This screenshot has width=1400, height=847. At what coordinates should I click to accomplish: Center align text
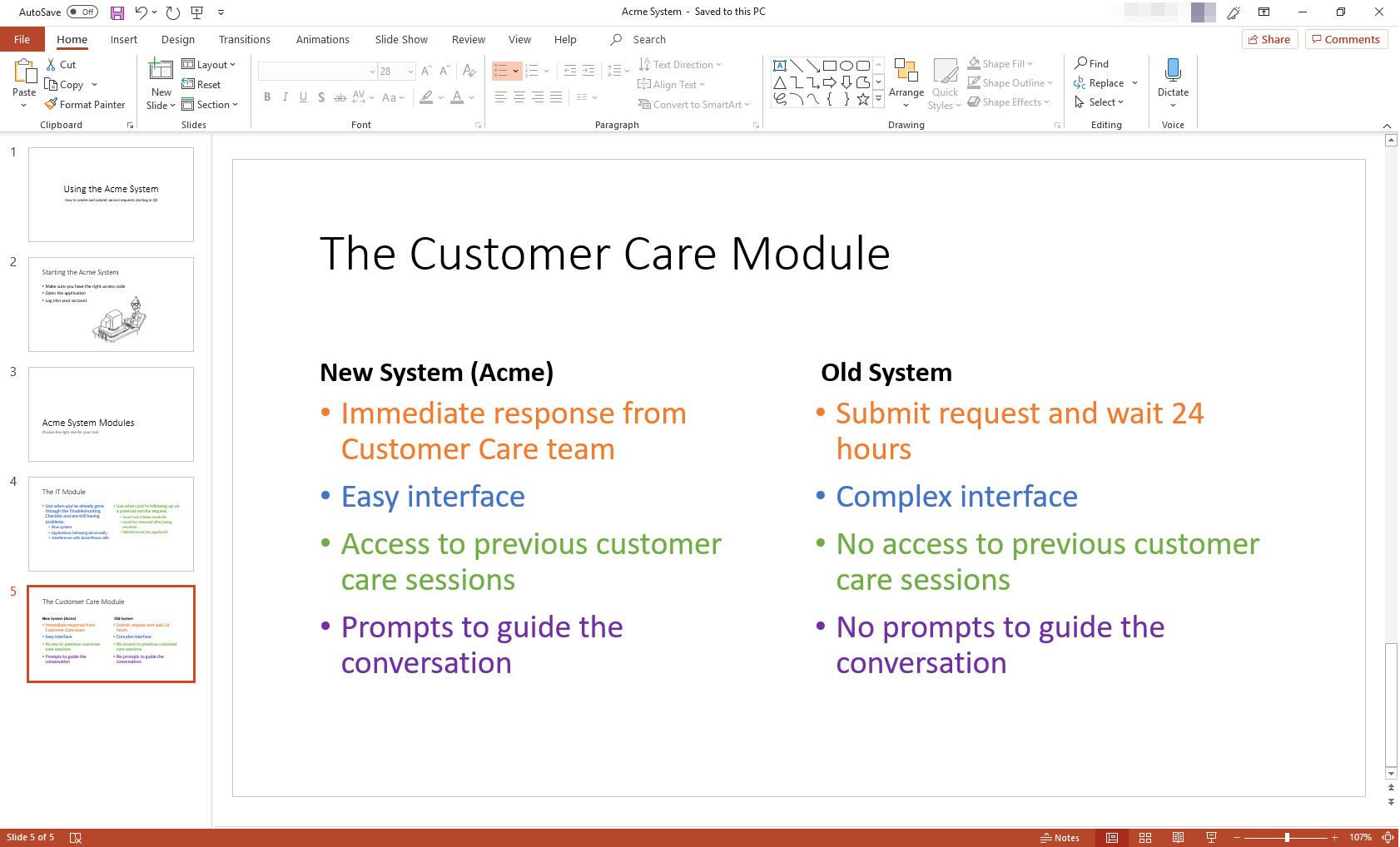pos(519,97)
